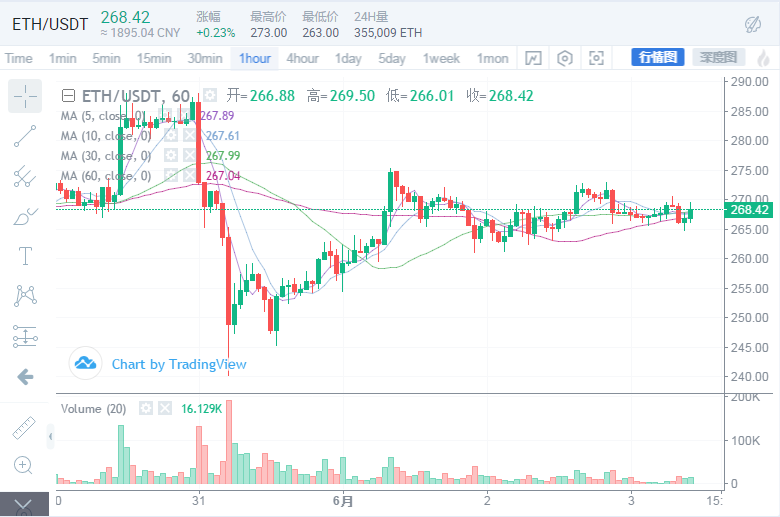Select the trend line drawing tool

25,138
